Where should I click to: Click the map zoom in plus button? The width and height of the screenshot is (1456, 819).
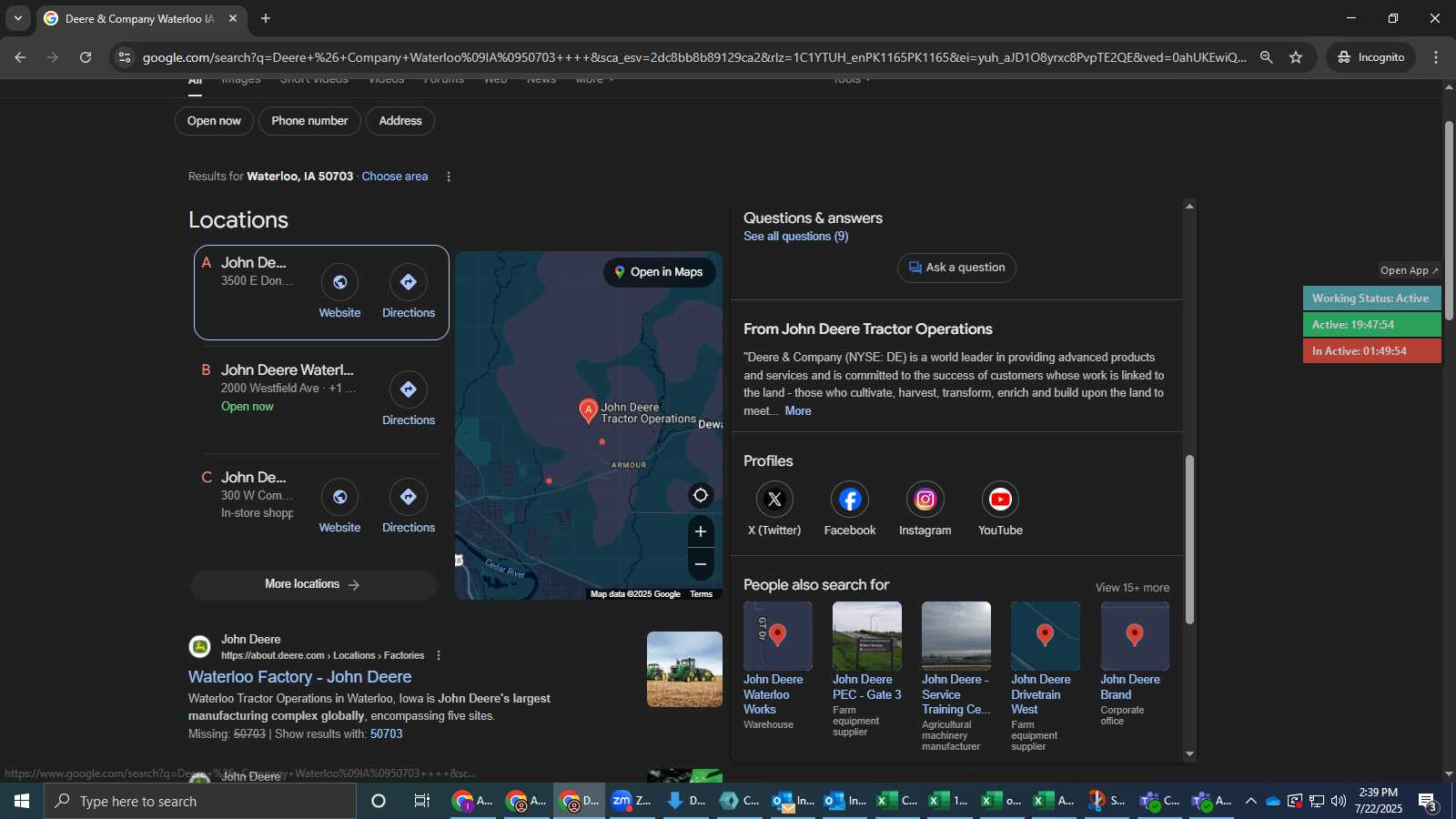click(x=701, y=531)
